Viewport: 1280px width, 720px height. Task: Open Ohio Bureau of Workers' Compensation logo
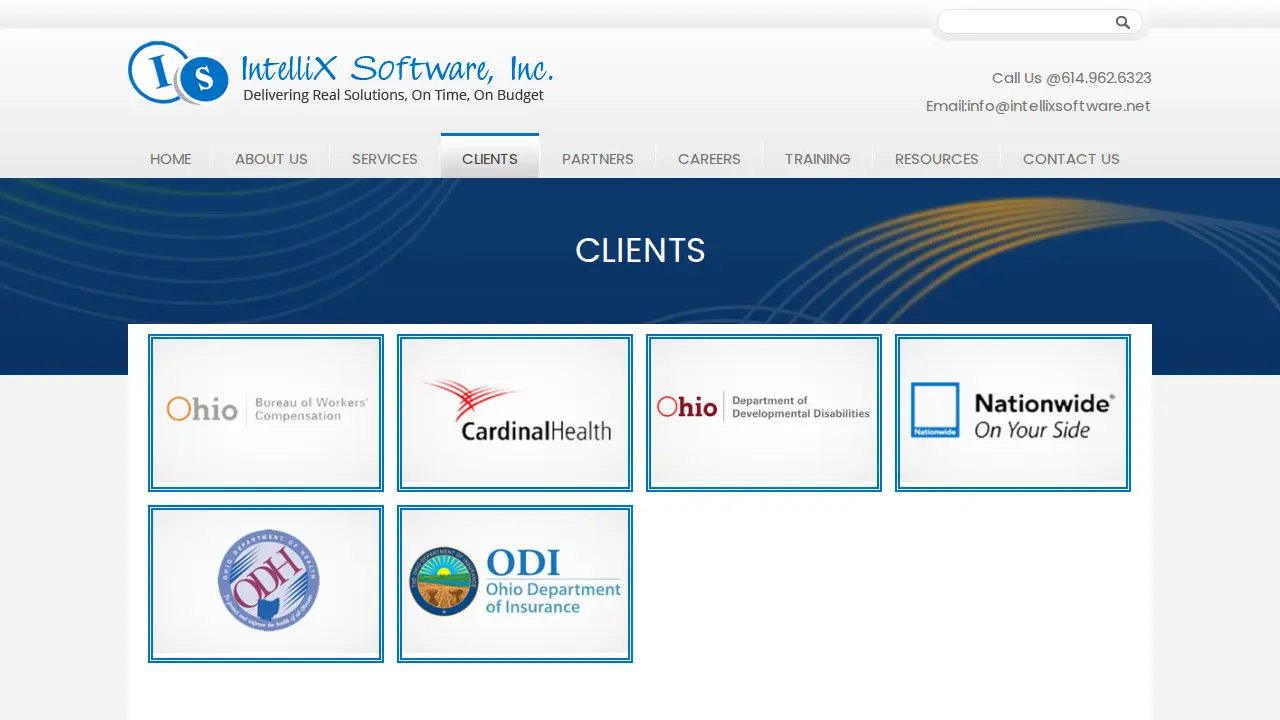(266, 413)
